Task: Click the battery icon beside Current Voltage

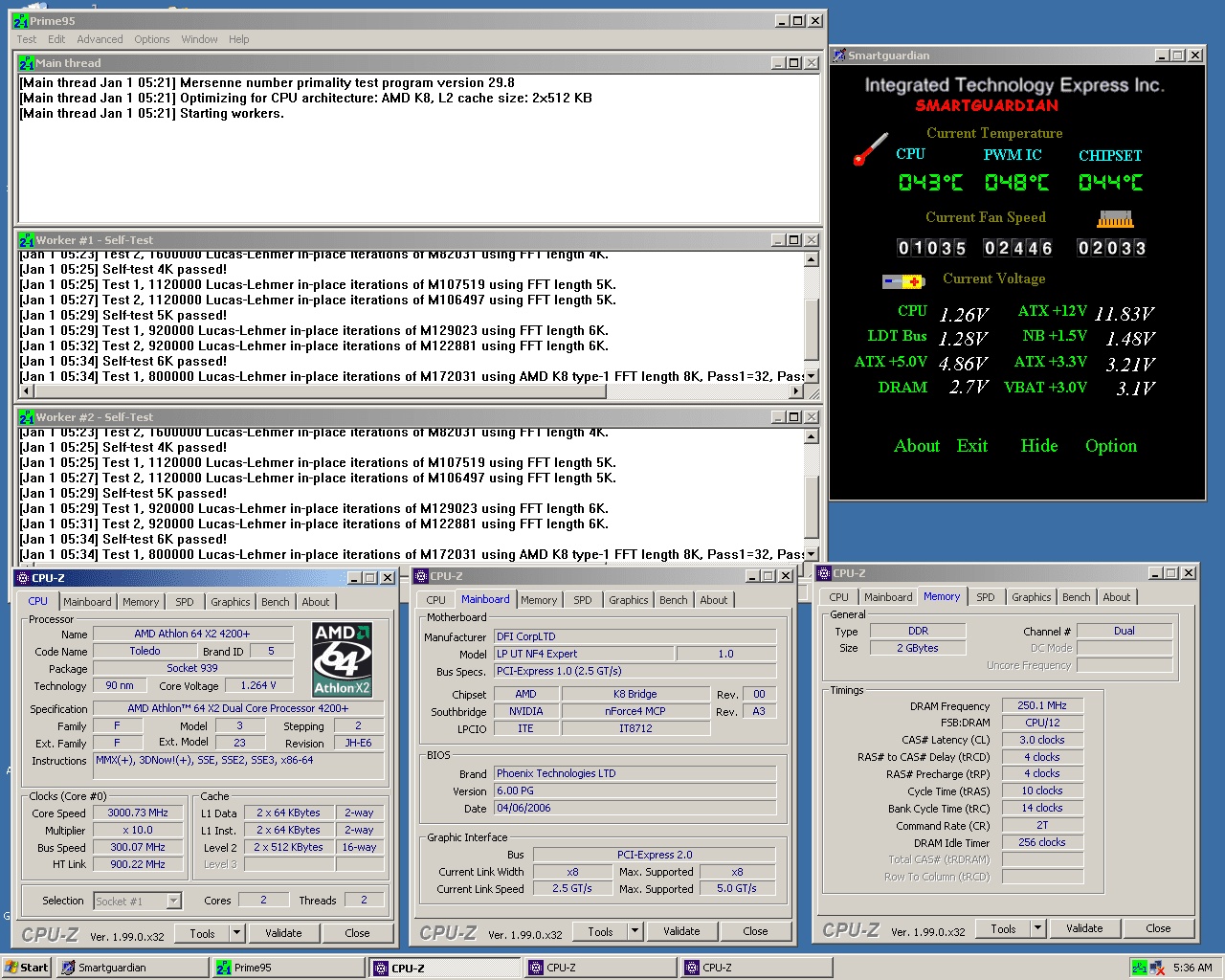Action: coord(903,281)
